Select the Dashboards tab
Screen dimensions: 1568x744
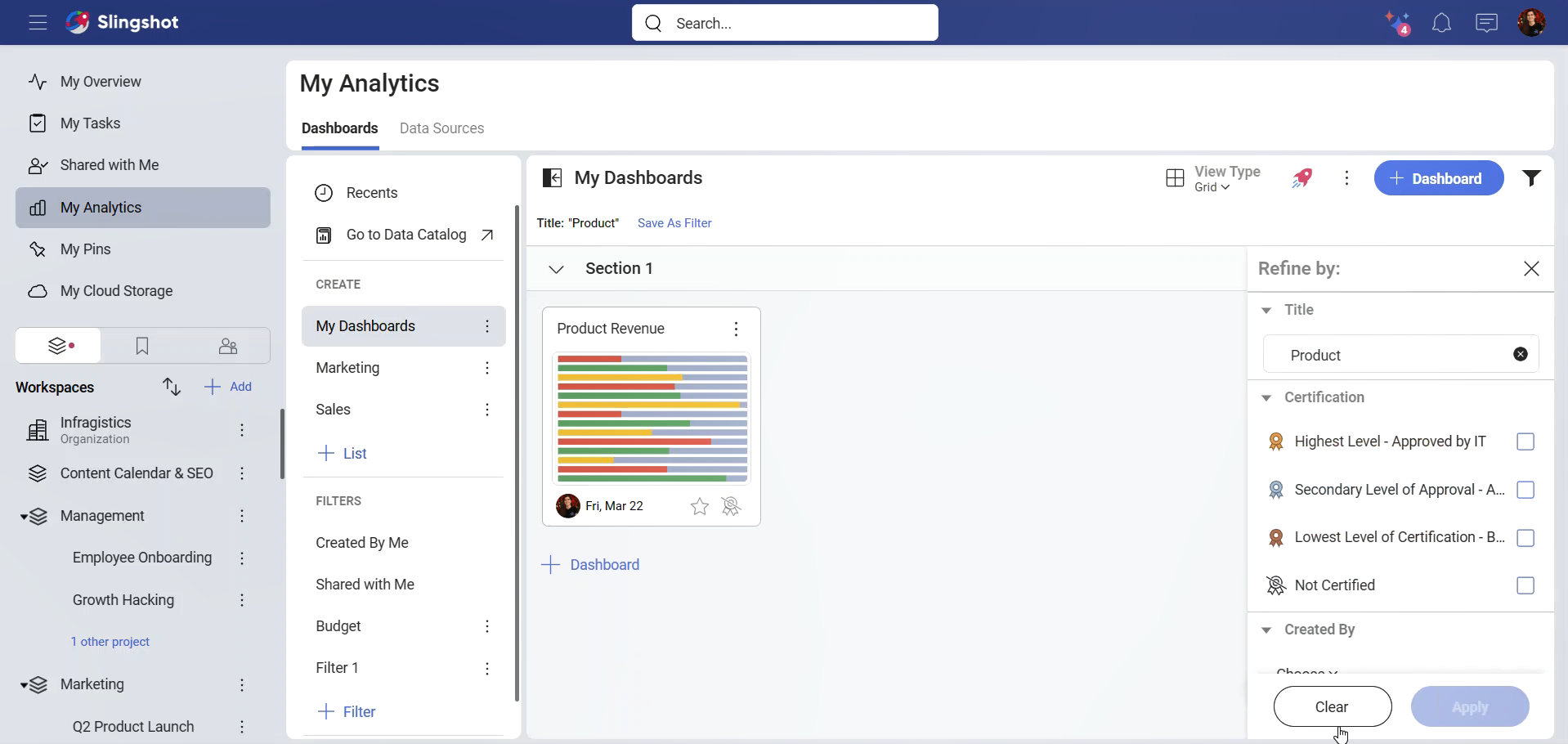pyautogui.click(x=339, y=128)
